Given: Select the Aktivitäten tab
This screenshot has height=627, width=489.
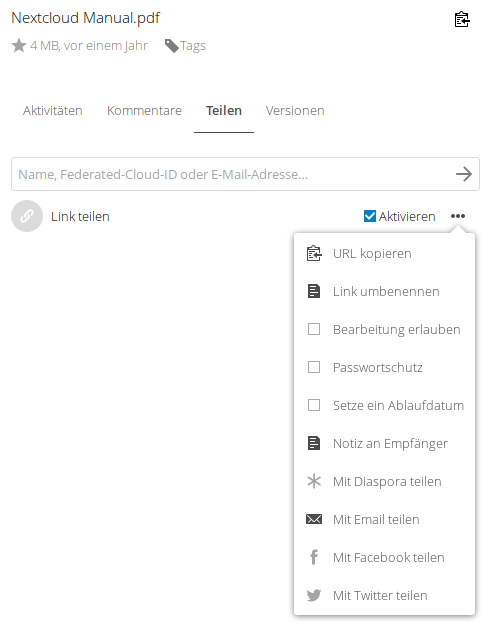Looking at the screenshot, I should [x=53, y=110].
